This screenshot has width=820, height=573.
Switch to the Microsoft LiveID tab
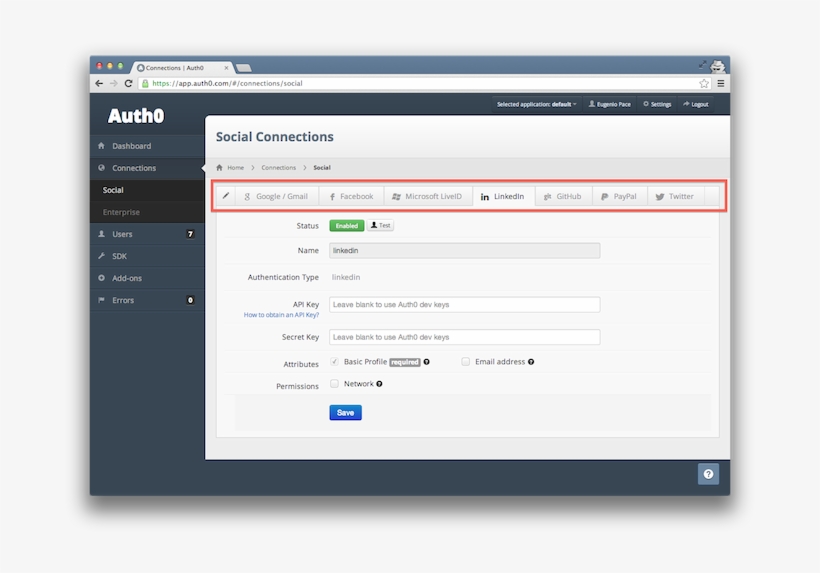pos(428,197)
